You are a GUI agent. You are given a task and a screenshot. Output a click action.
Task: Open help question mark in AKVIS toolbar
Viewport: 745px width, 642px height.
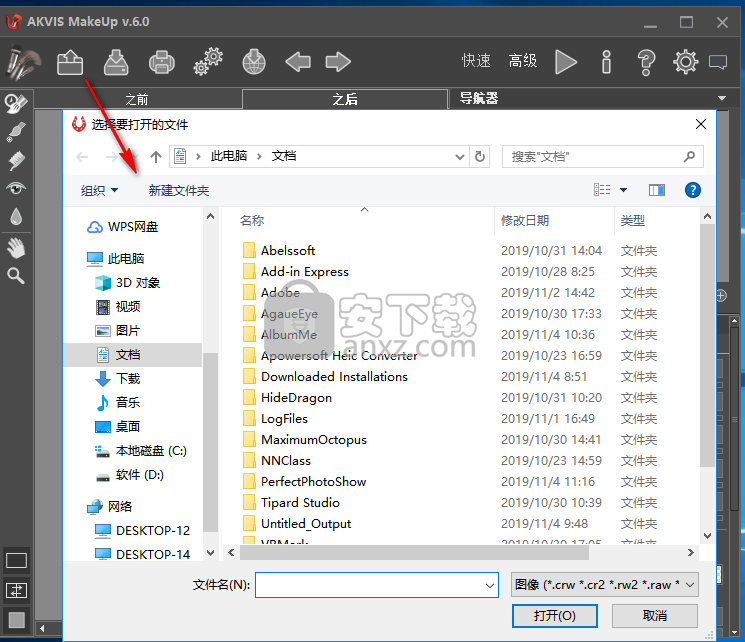[x=646, y=62]
